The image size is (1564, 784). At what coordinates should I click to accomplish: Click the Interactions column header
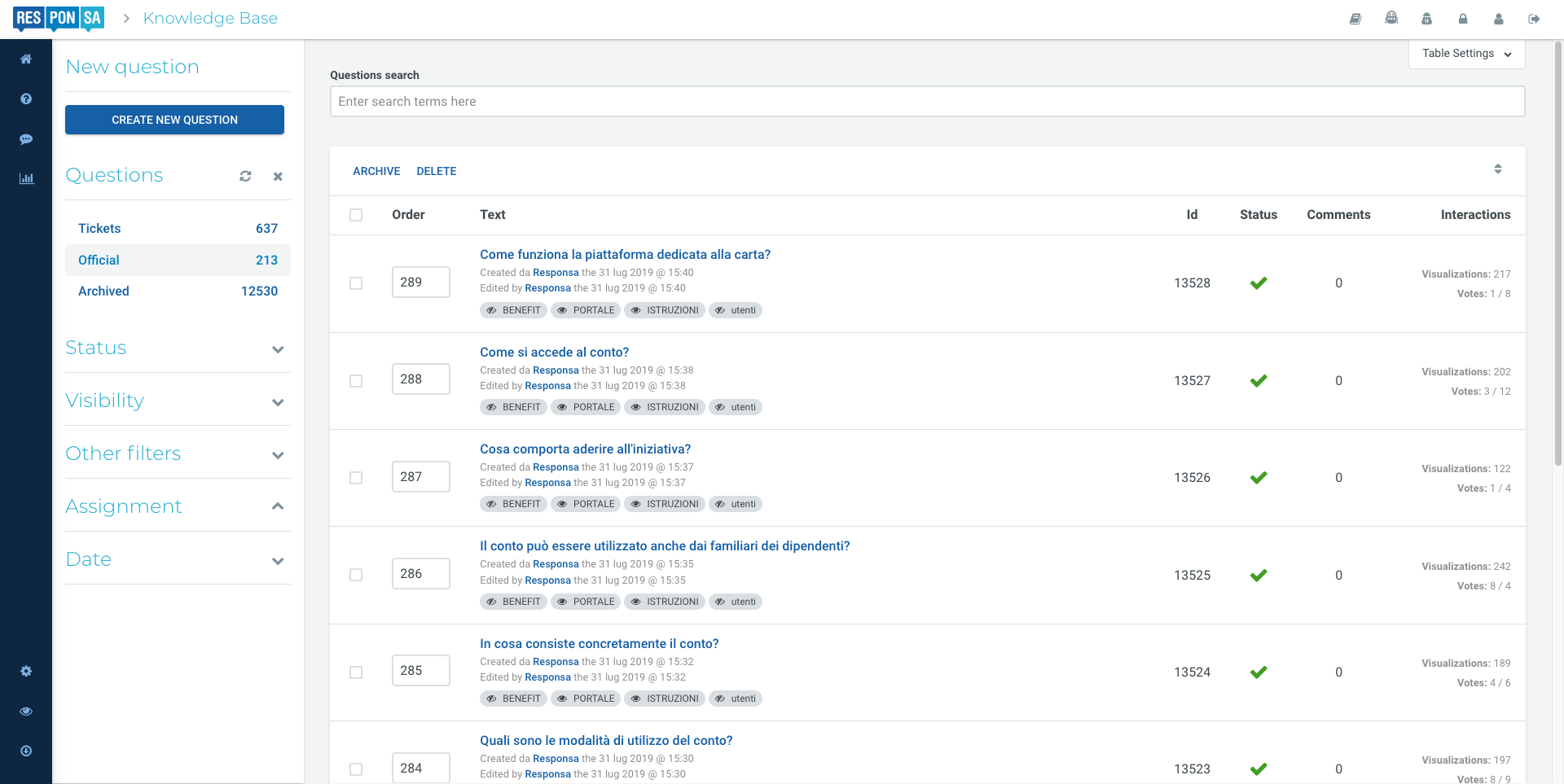pos(1475,215)
